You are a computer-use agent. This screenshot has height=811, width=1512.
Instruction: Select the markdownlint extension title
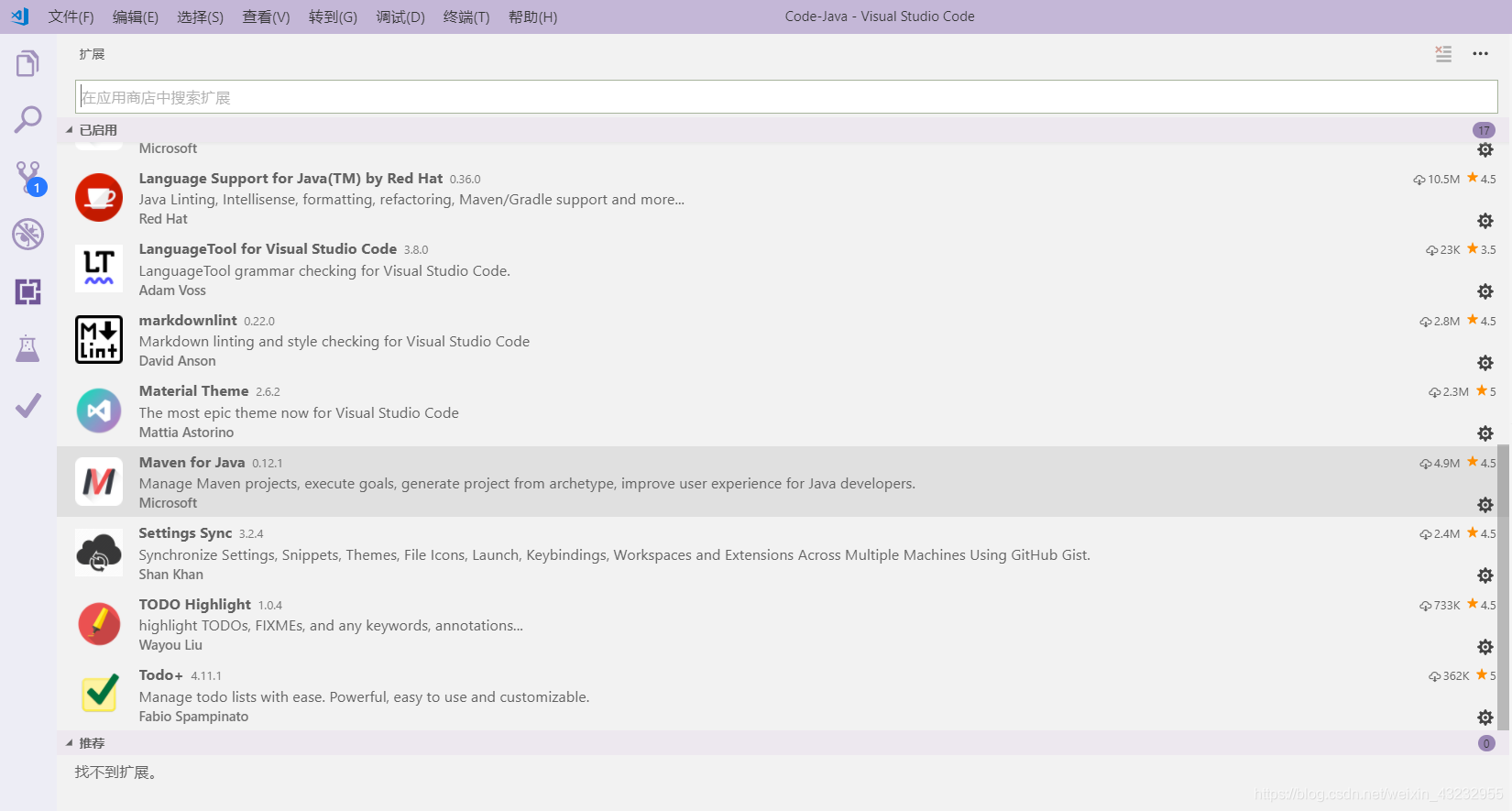(x=188, y=321)
